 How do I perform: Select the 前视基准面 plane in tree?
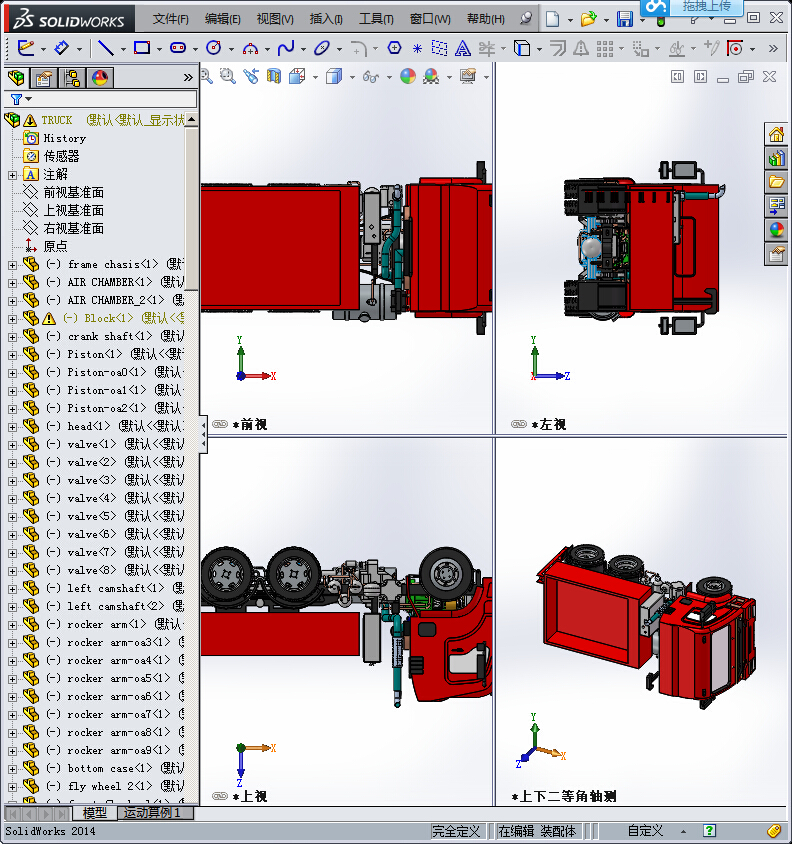pos(73,193)
